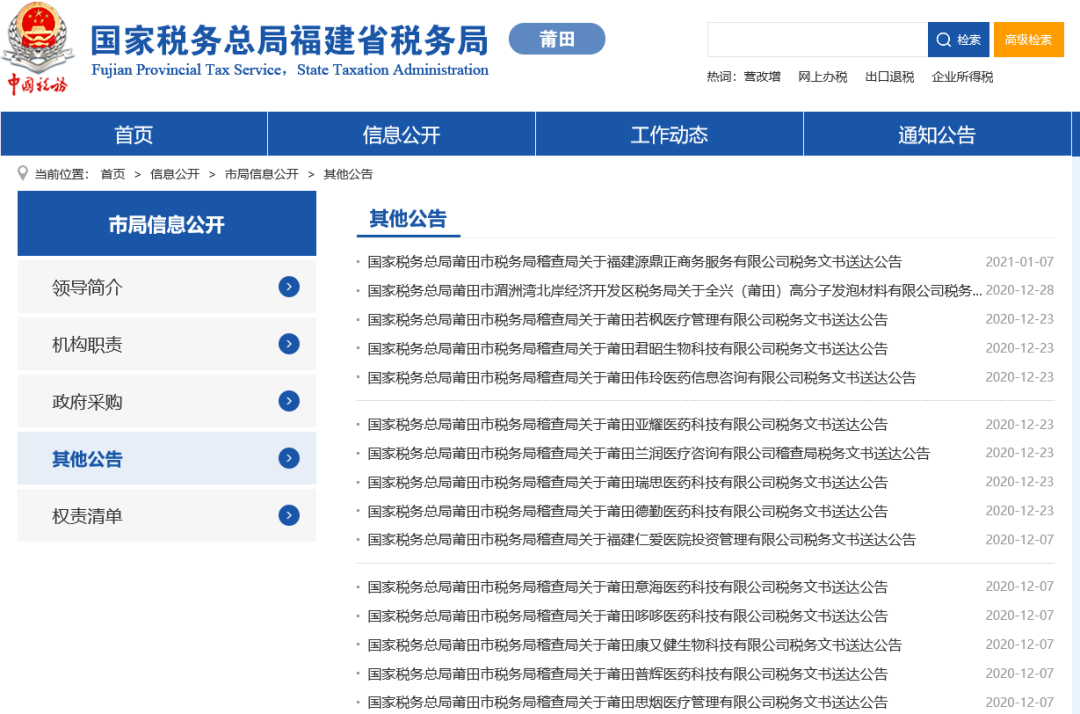1080x714 pixels.
Task: Select 权责清单 in the sidebar
Action: click(x=167, y=516)
